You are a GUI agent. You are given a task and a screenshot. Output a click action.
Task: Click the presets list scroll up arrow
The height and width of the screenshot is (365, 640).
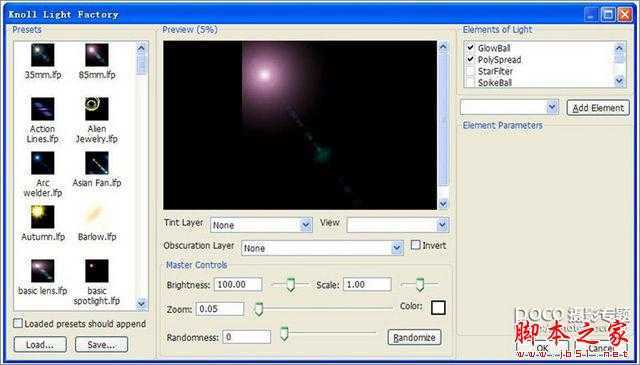(142, 48)
